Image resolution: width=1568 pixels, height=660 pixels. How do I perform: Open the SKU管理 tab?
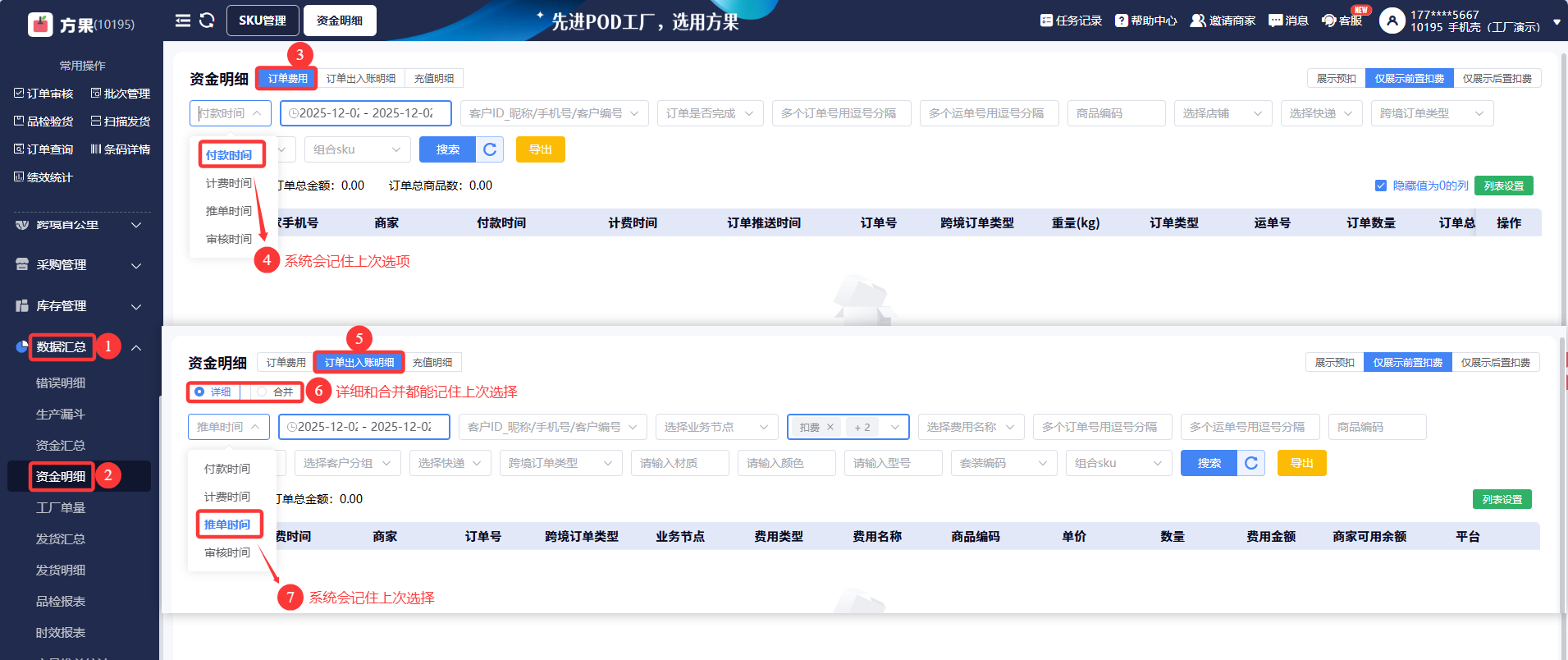point(263,21)
